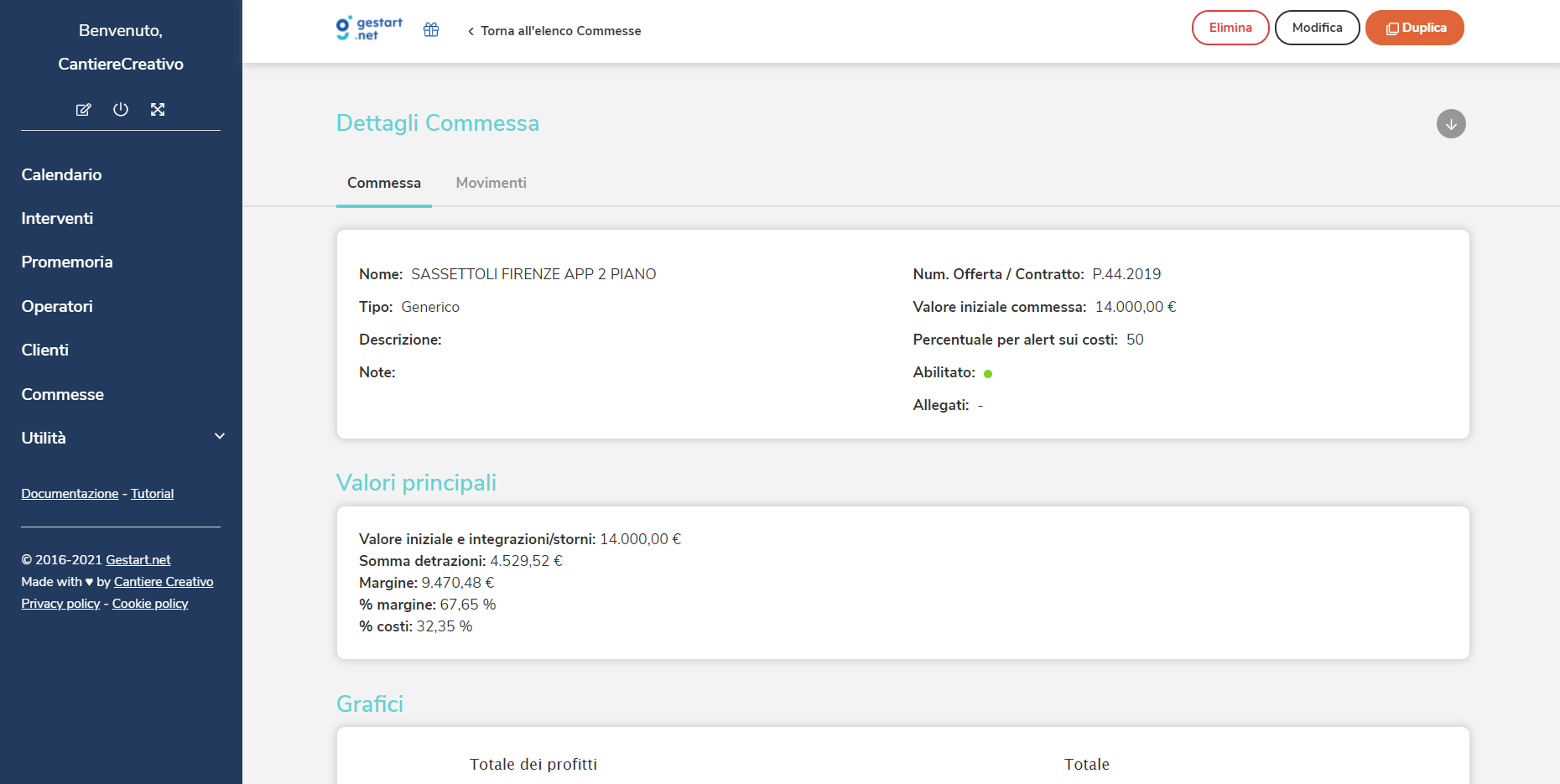
Task: Click the % costi value 32,35 %
Action: pyautogui.click(x=445, y=626)
